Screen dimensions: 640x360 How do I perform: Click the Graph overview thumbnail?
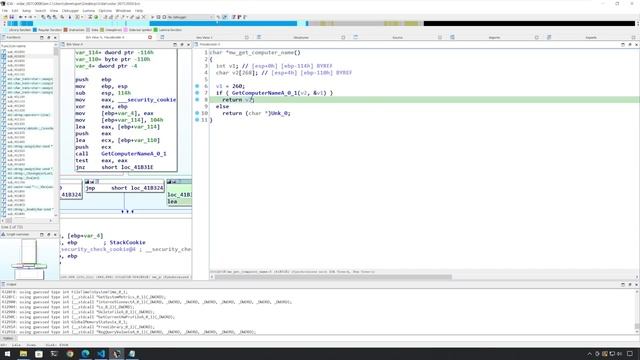point(29,259)
